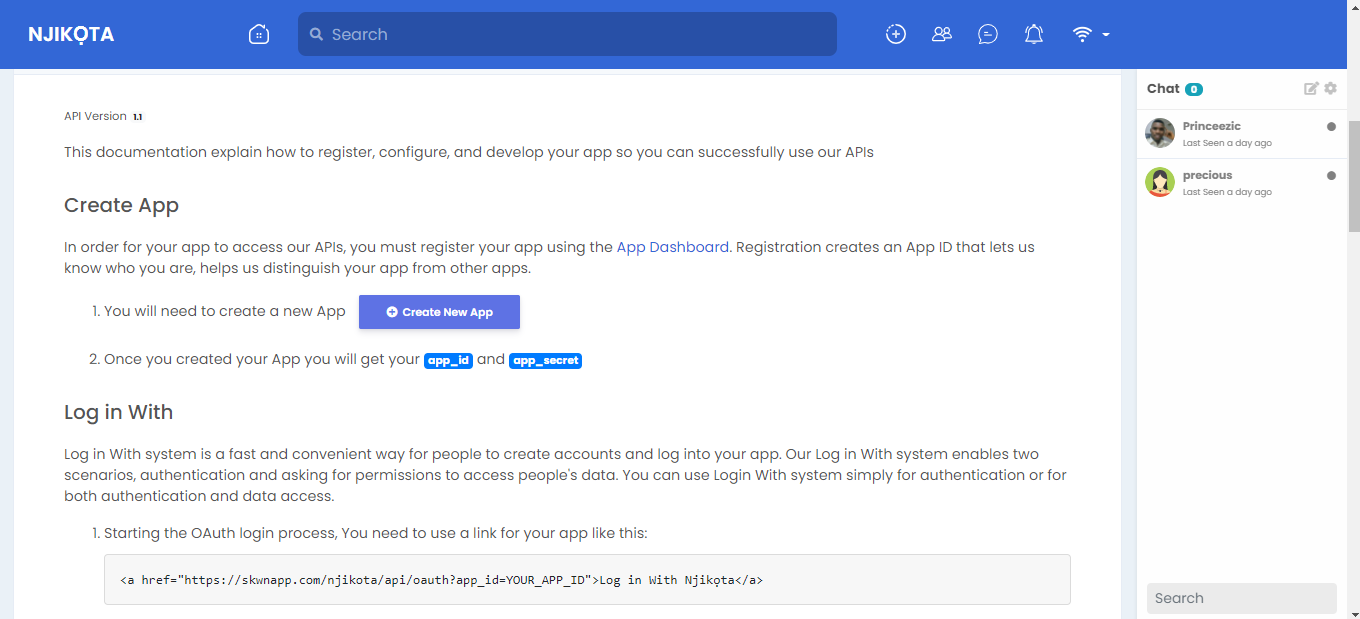The width and height of the screenshot is (1360, 619).
Task: Expand the dropdown arrow beside wifi icon
Action: coord(1106,35)
